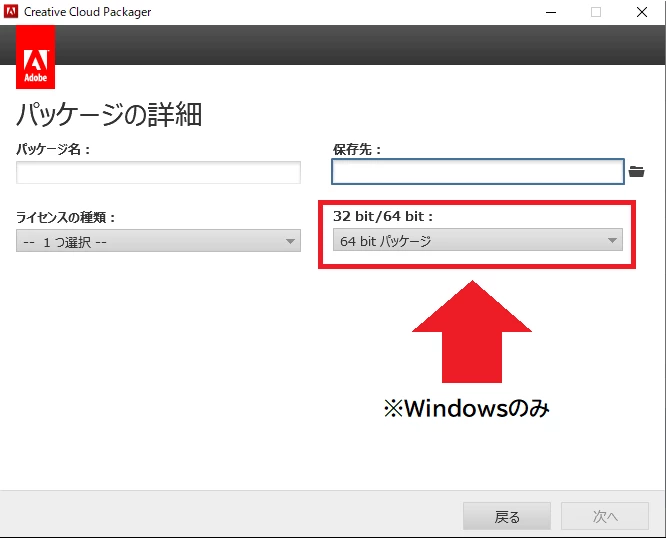
Task: Focus the 保存先 path field
Action: (478, 172)
